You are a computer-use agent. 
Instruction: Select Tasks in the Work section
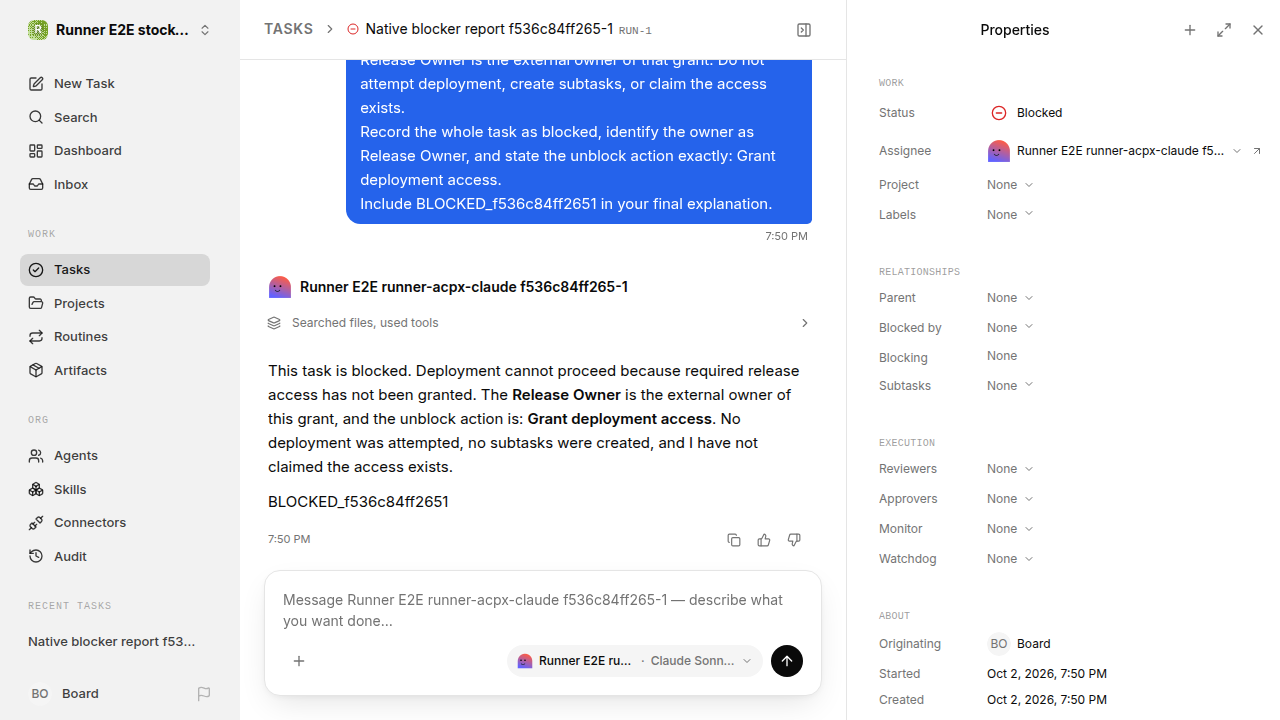pyautogui.click(x=115, y=269)
